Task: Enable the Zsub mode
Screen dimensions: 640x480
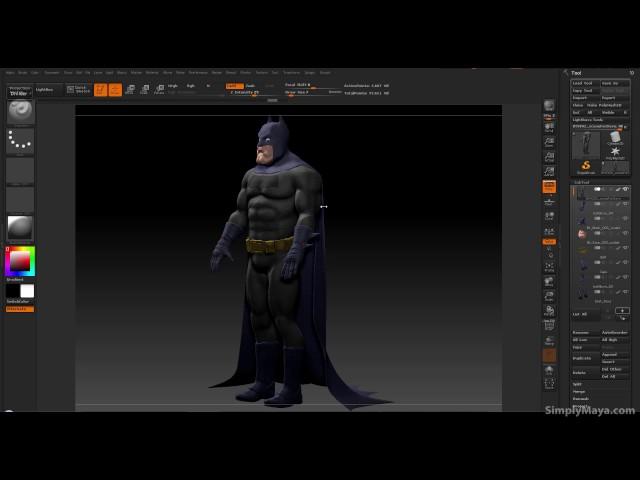Action: [250, 86]
